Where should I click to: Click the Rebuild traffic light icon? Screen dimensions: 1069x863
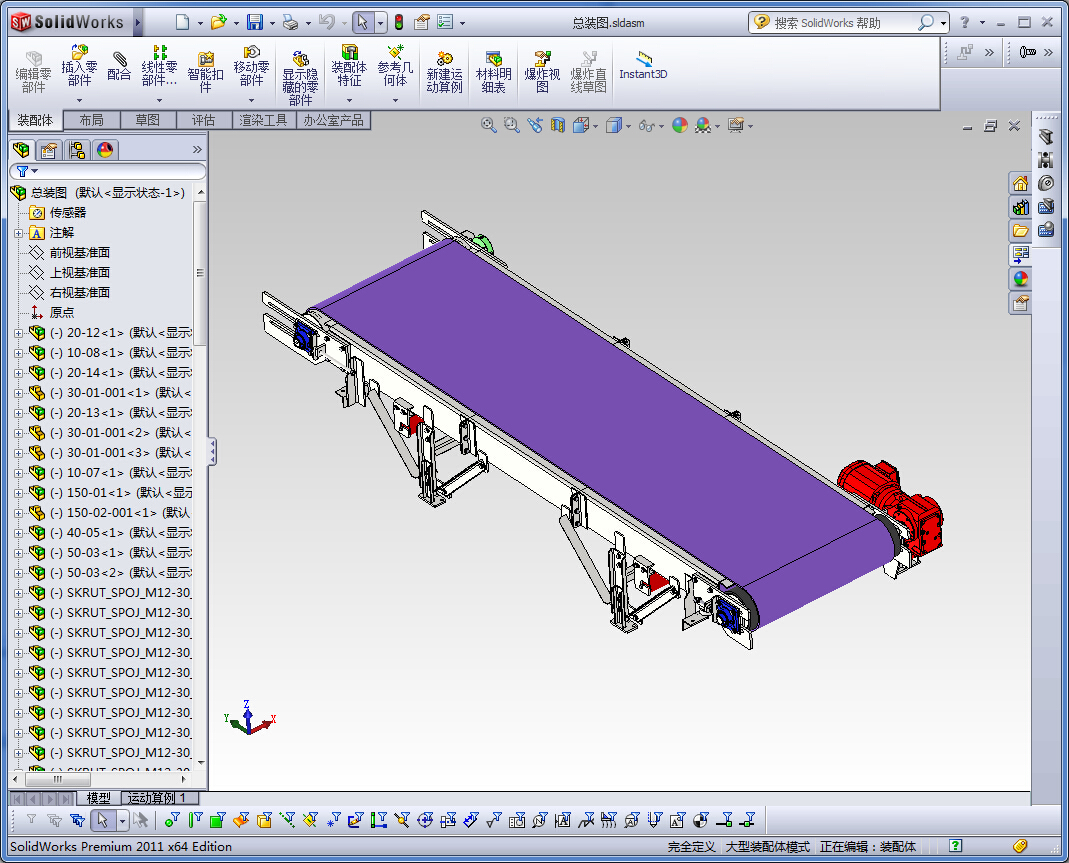click(x=399, y=22)
